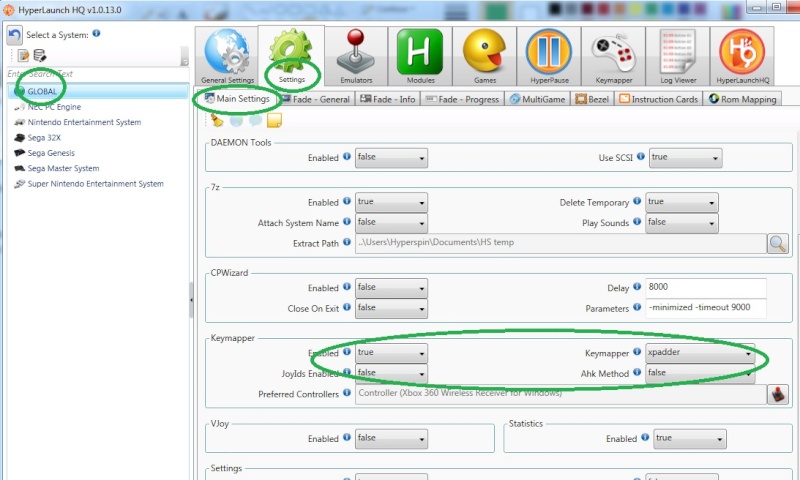The height and width of the screenshot is (480, 800).
Task: Open Attach System Name dropdown
Action: [x=391, y=223]
